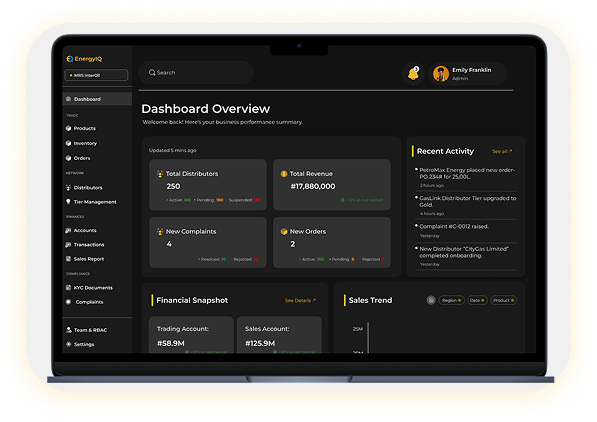
Task: Click the Settings gear icon
Action: pyautogui.click(x=69, y=344)
